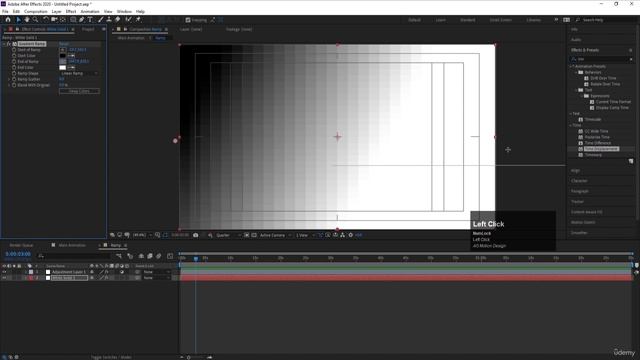The height and width of the screenshot is (360, 640).
Task: Open the Effect menu
Action: pyautogui.click(x=71, y=11)
